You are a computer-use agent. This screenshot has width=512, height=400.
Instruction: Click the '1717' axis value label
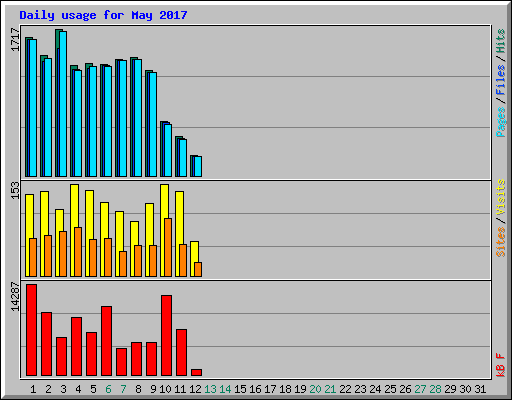[x=15, y=40]
